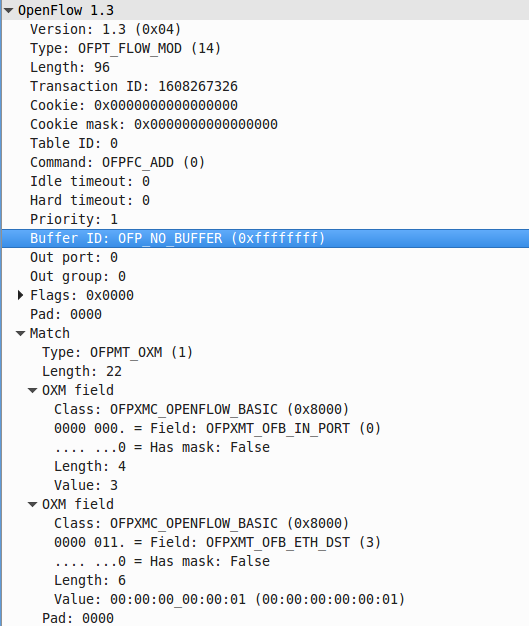This screenshot has width=529, height=626.
Task: Collapse the OXM field containing ETH_DST
Action: point(33,505)
